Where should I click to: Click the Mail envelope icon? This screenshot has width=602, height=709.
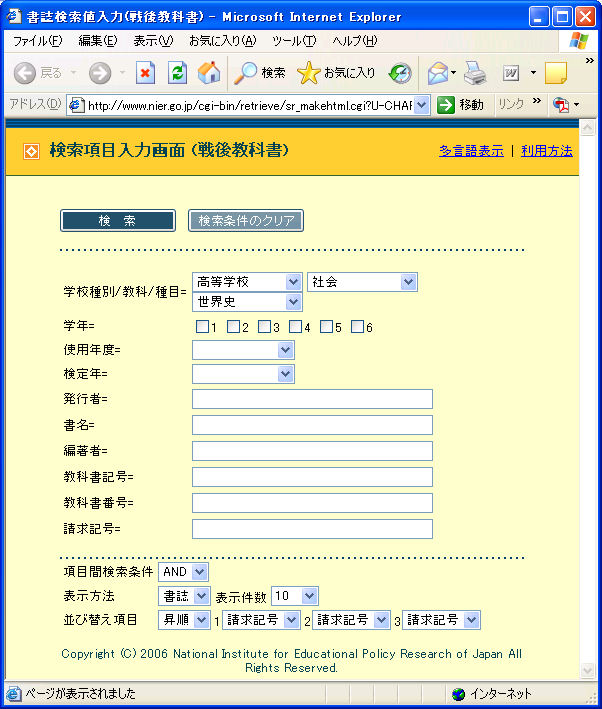coord(437,73)
